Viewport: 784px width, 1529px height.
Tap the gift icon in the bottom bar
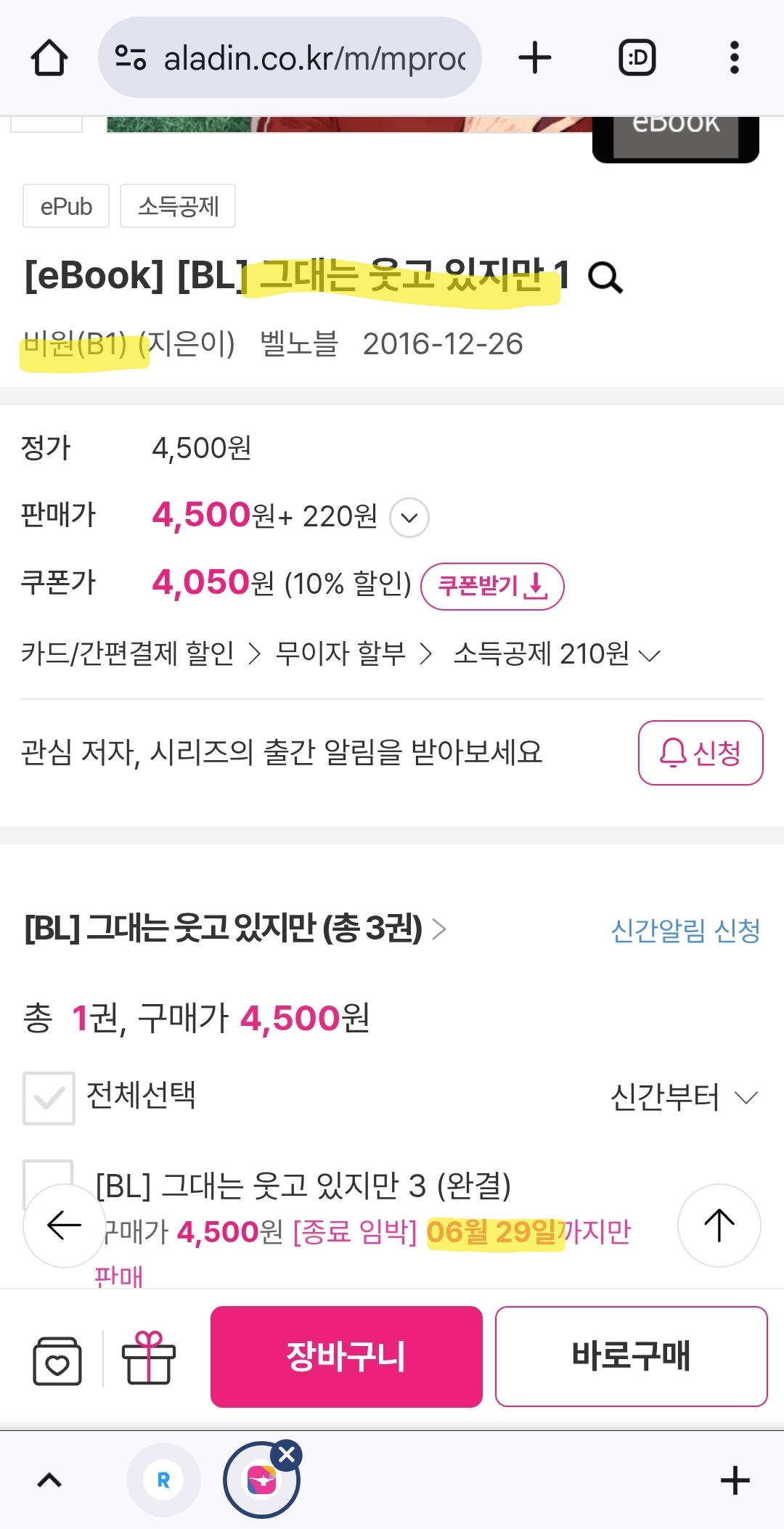coord(148,1358)
